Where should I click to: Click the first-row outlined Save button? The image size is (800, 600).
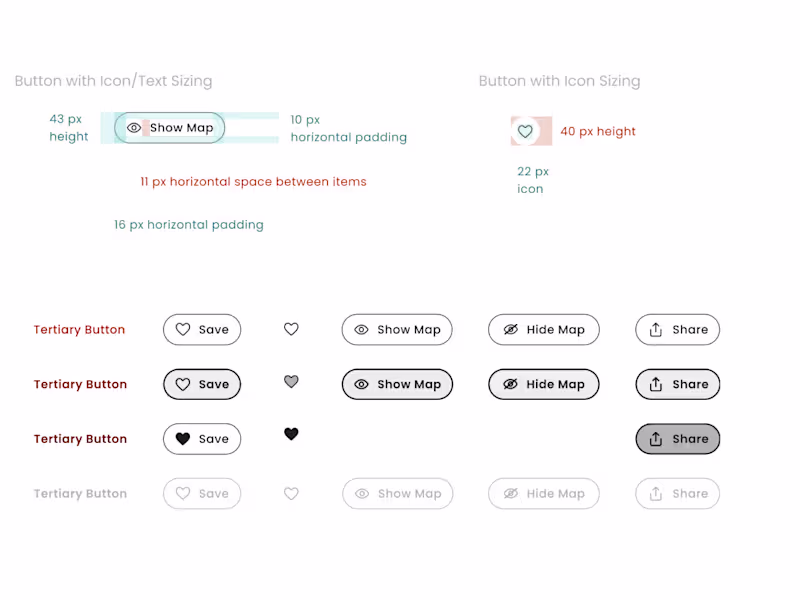pos(202,330)
